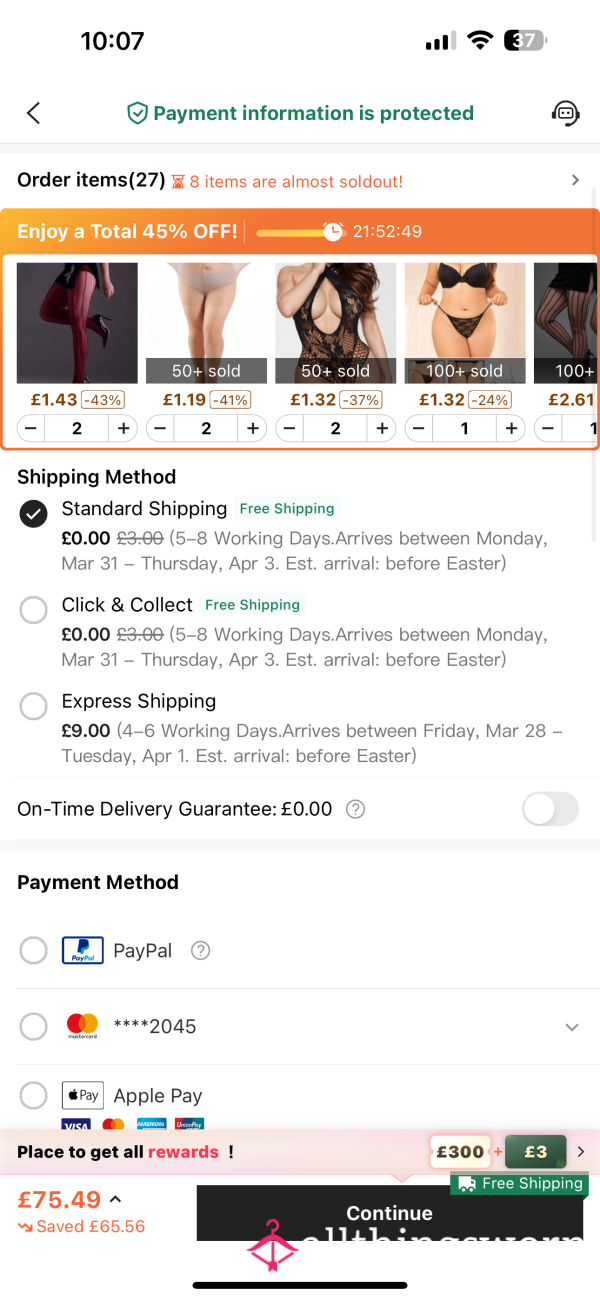Viewport: 600px width, 1300px height.
Task: Decrease quantity of black bodystocking item
Action: point(289,428)
